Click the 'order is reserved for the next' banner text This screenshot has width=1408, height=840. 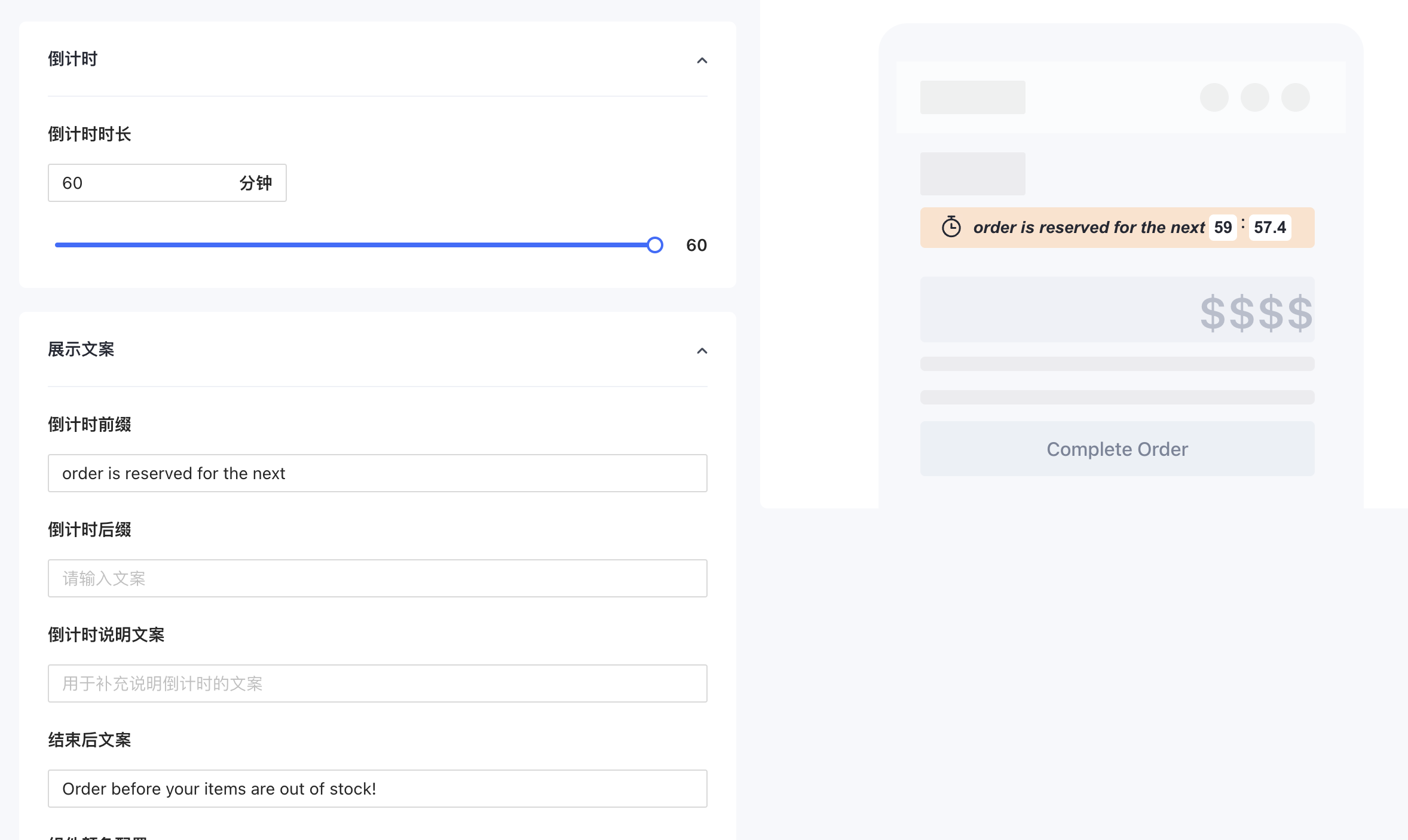(x=1088, y=228)
